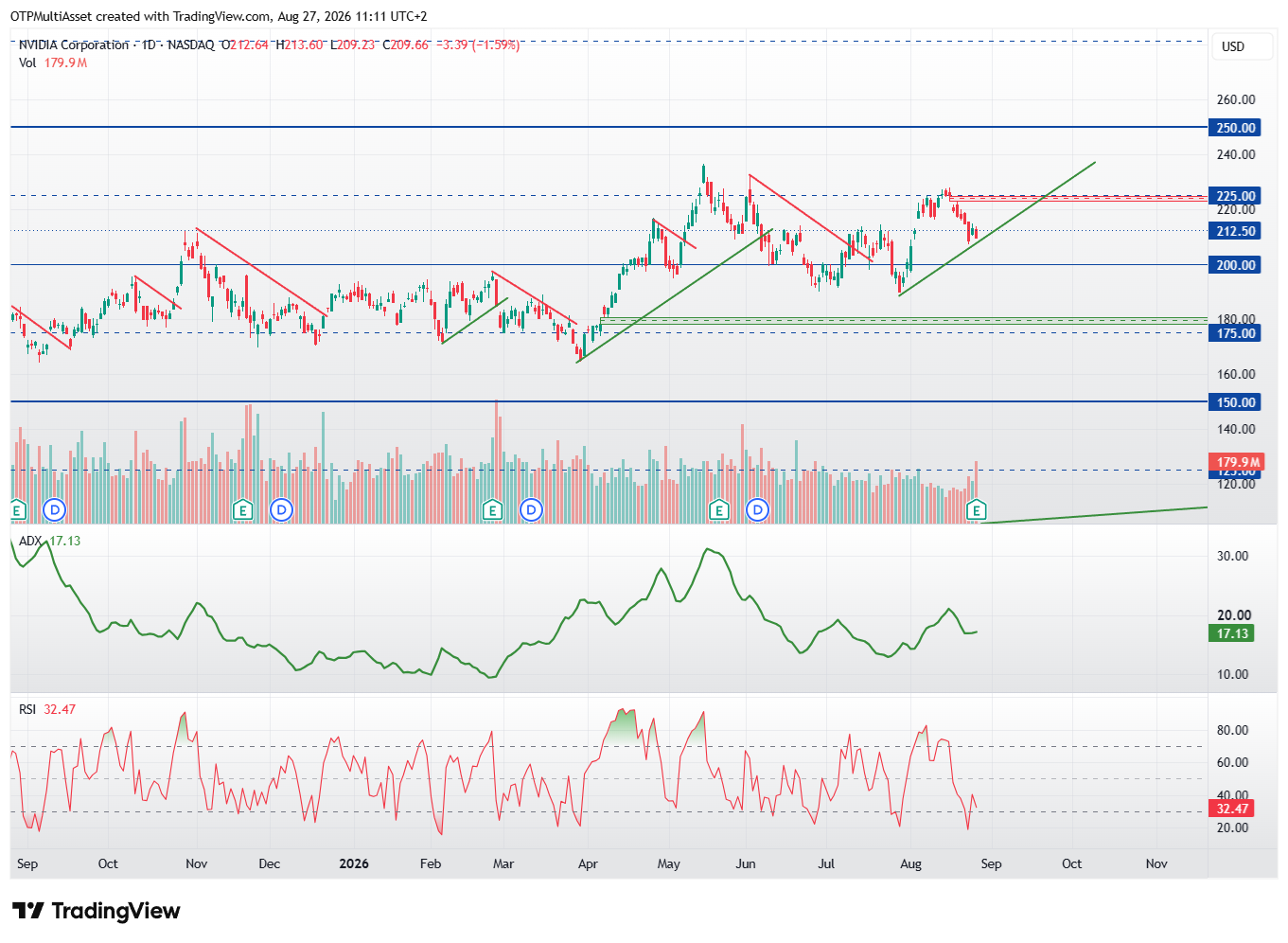Click the green 17.13 ADX value label
This screenshot has height=943, width=1288.
point(1231,633)
